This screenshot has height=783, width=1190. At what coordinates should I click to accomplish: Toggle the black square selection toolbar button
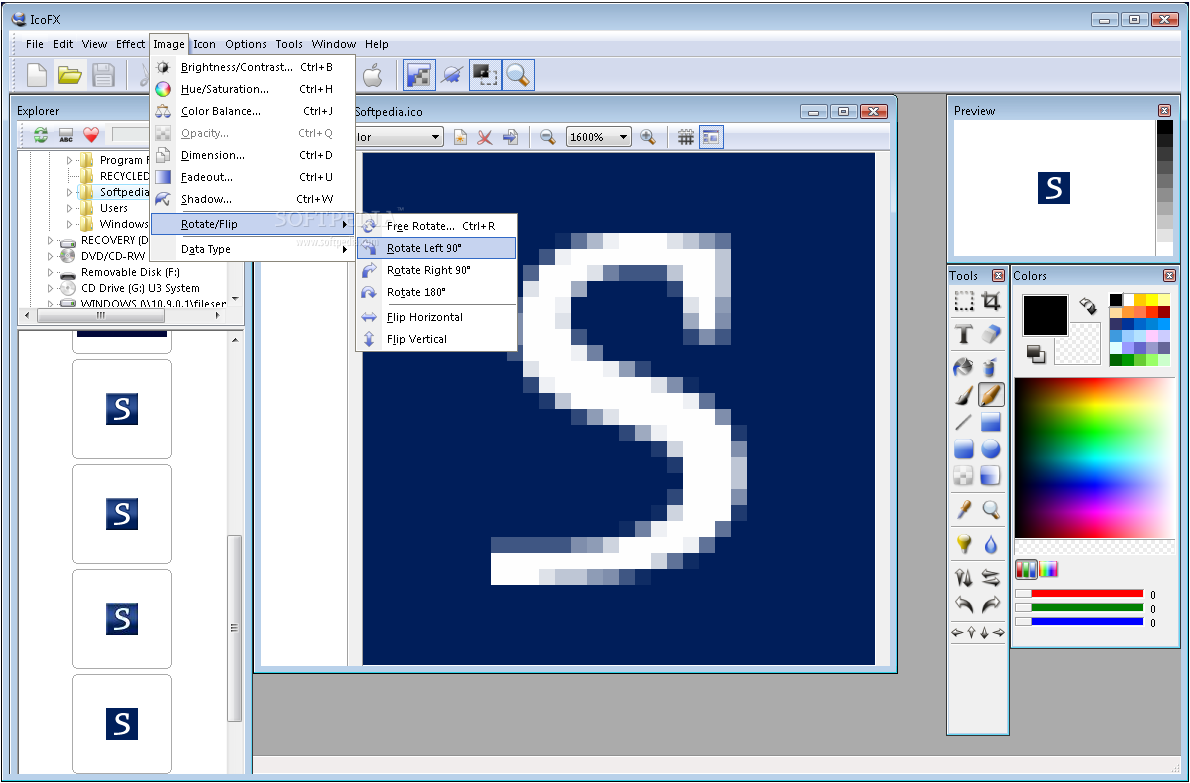coord(484,75)
